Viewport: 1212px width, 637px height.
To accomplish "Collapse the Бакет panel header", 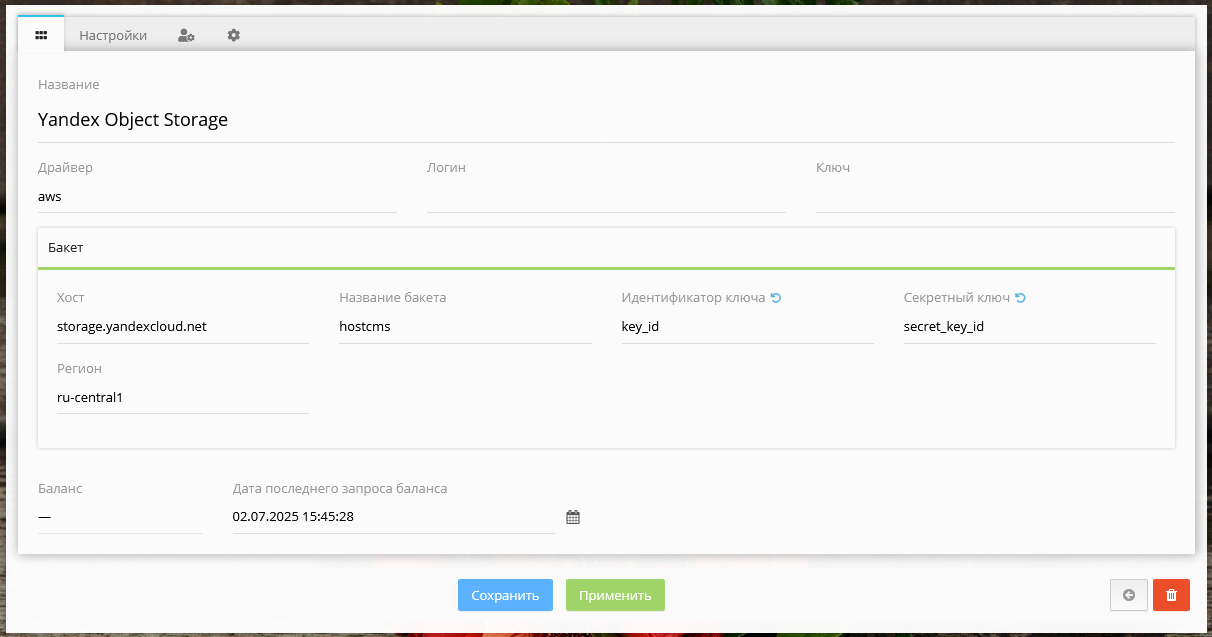I will coord(606,248).
